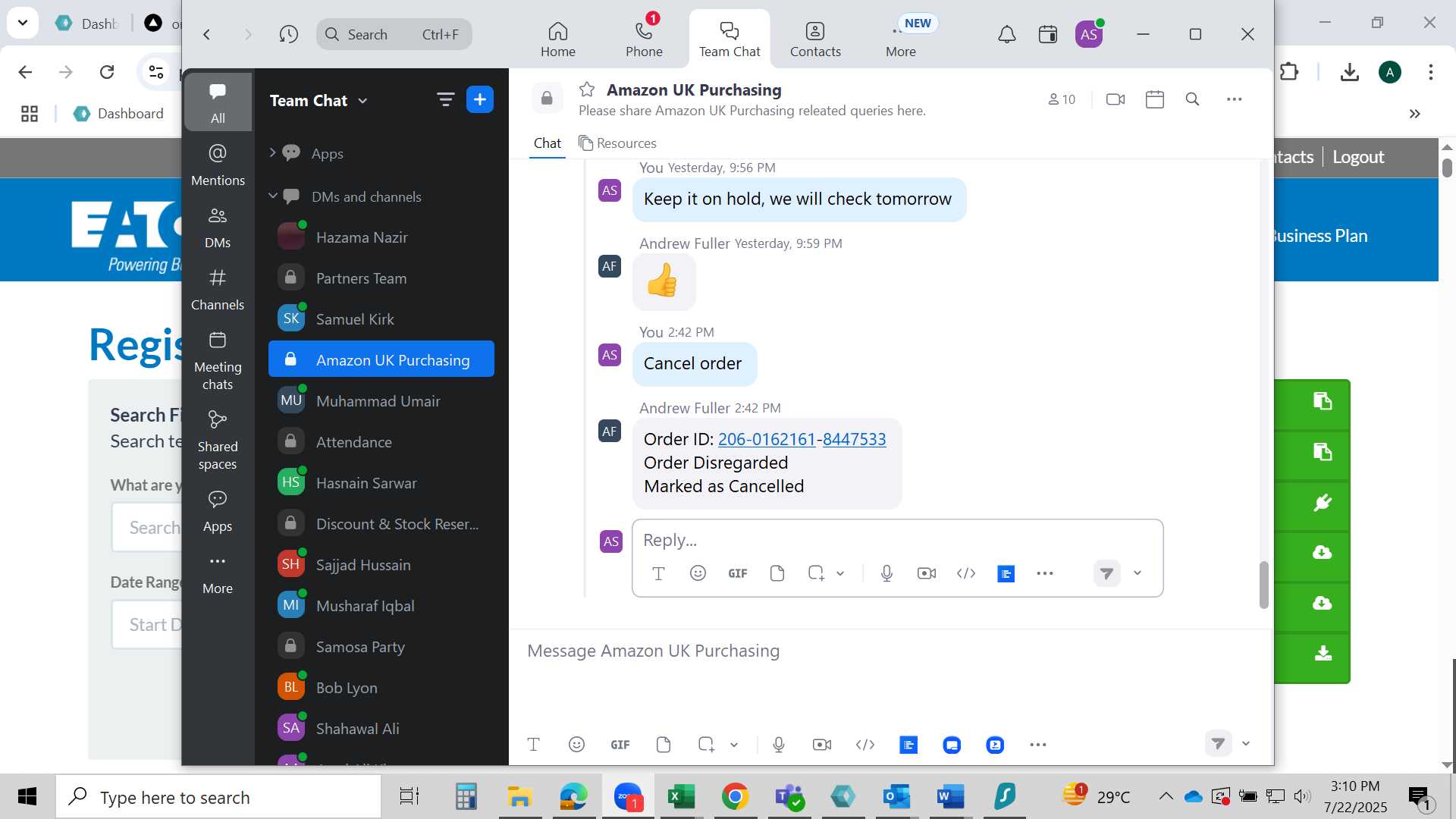The width and height of the screenshot is (1456, 819).
Task: Open the filter icon beside Team Chat
Action: [x=445, y=99]
